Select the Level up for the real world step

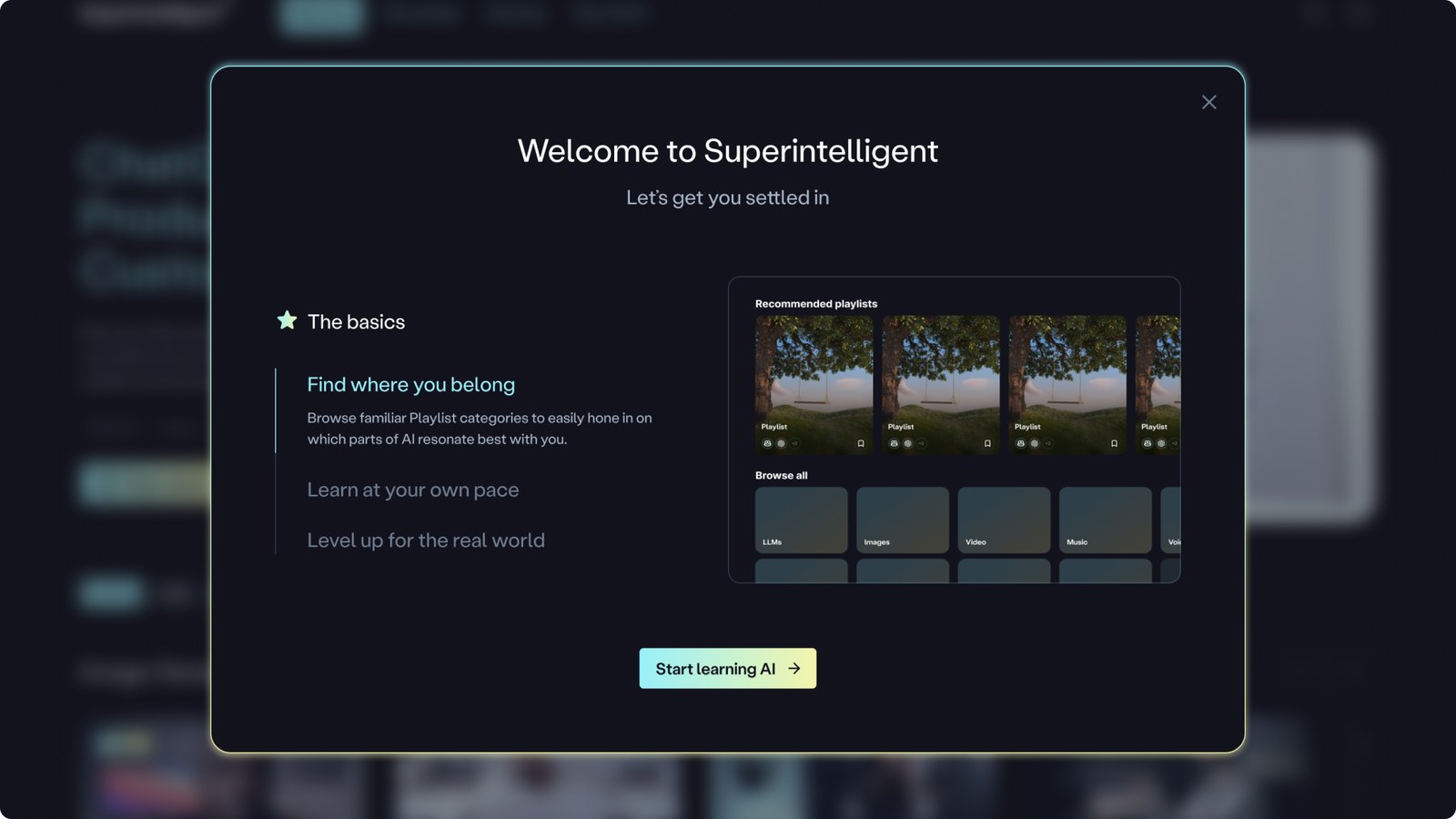click(426, 541)
